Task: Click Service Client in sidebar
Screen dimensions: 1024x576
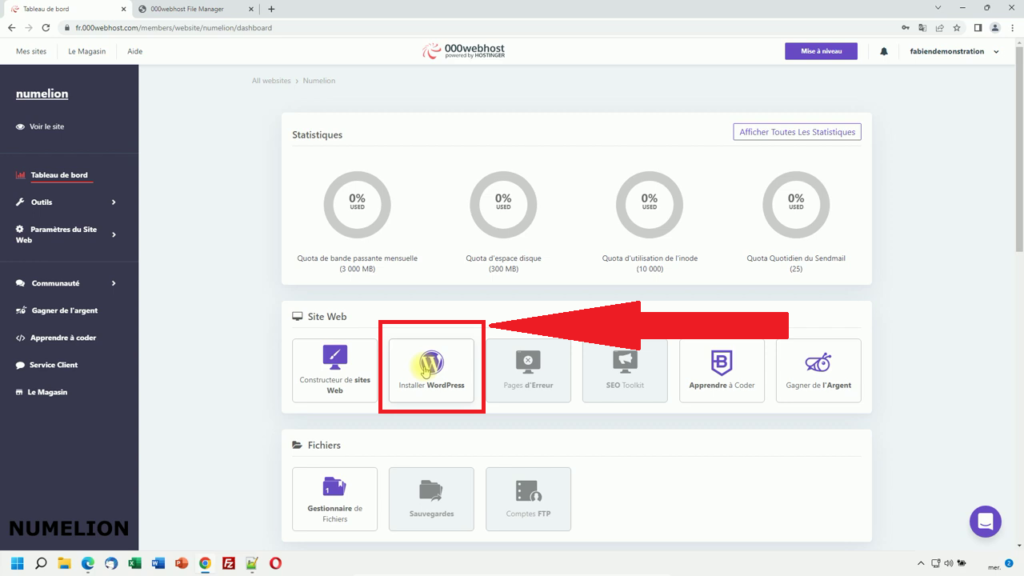Action: pyautogui.click(x=46, y=365)
